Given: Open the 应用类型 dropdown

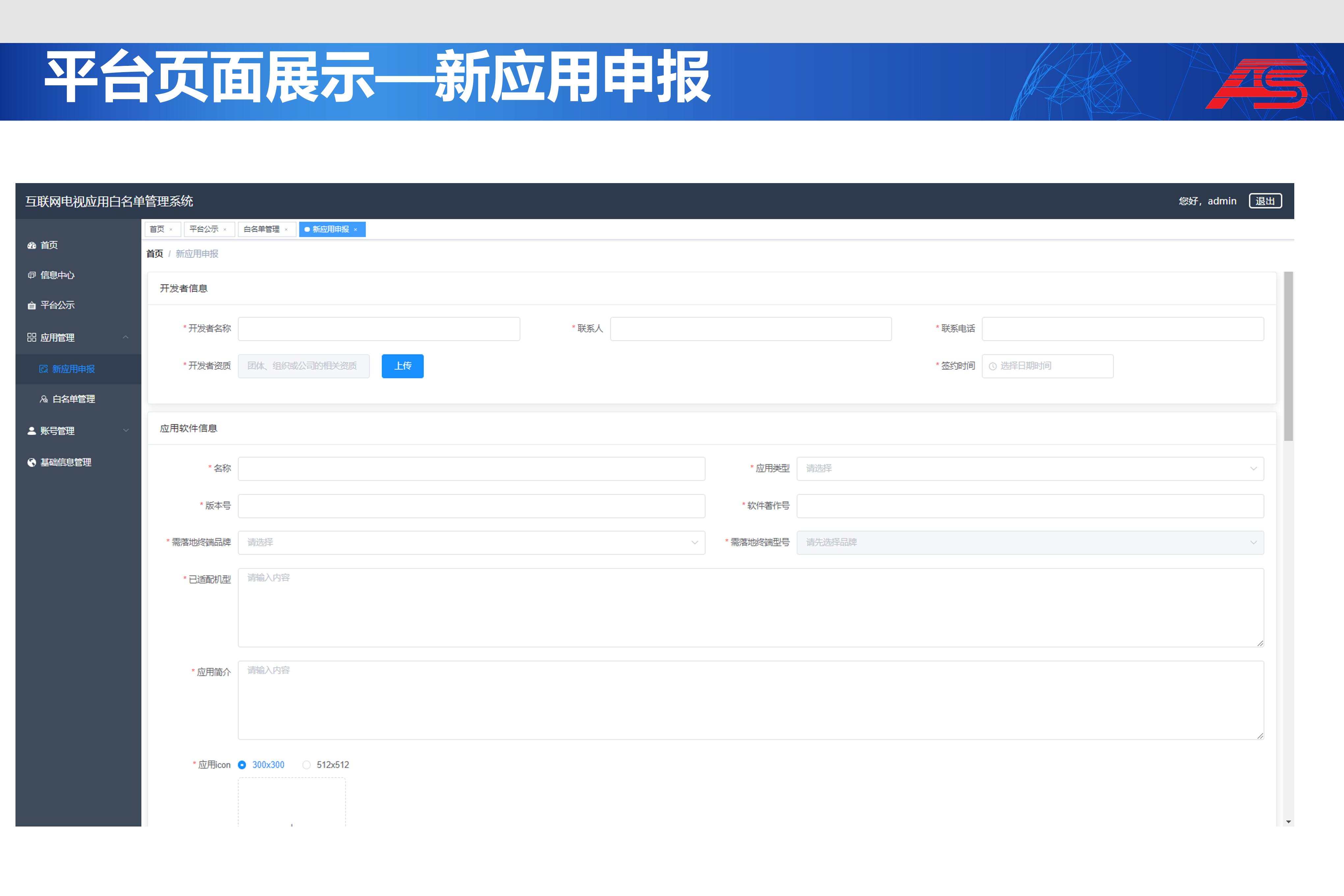Looking at the screenshot, I should click(x=1030, y=469).
